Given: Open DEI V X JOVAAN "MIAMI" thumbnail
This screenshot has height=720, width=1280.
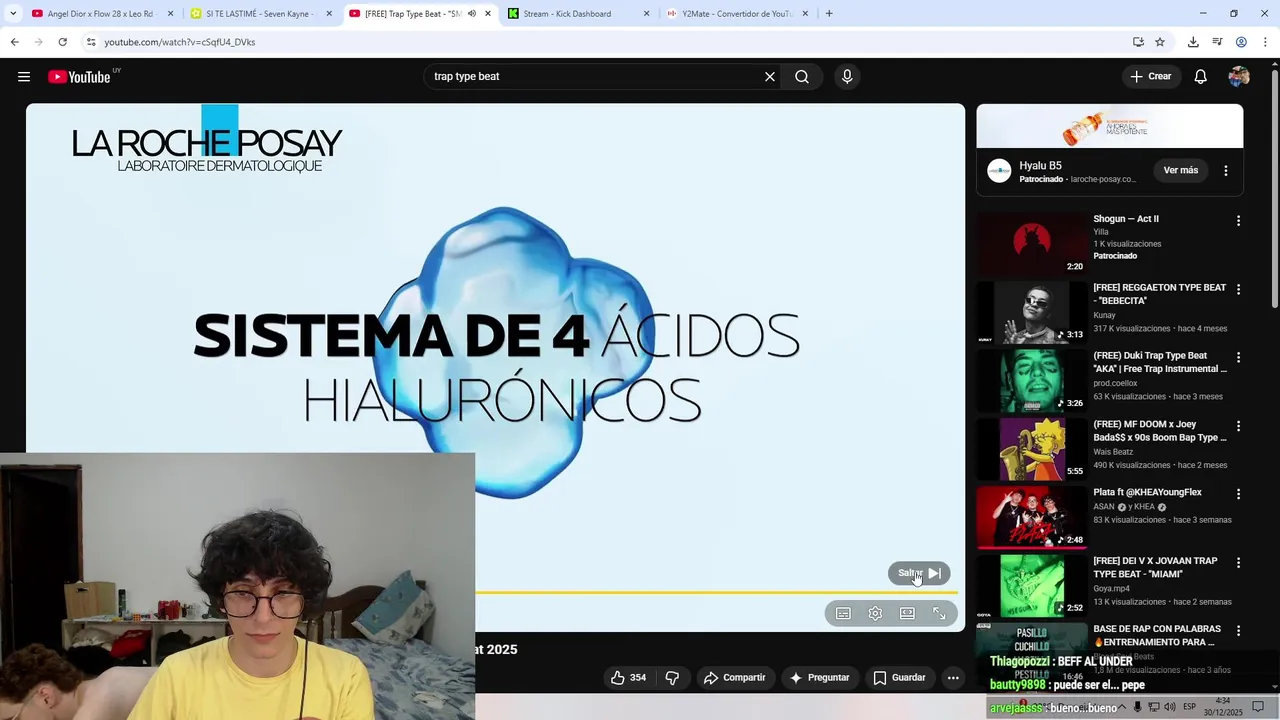Looking at the screenshot, I should 1032,586.
